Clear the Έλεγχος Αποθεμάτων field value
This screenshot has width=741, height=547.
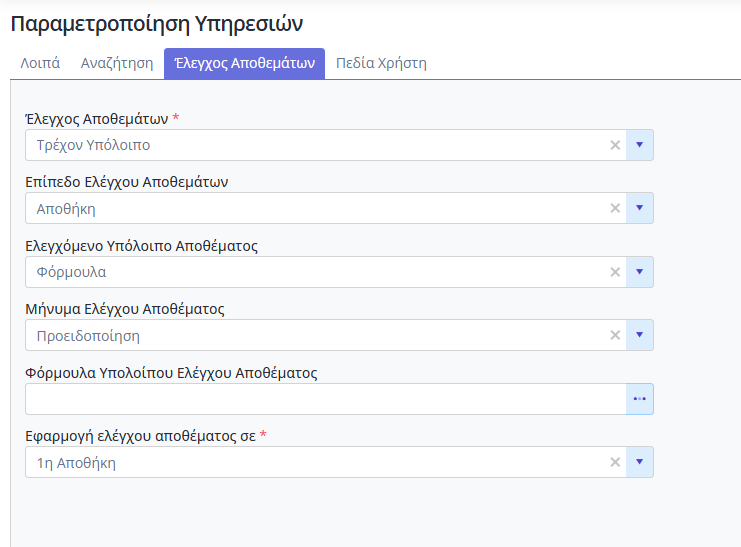click(615, 145)
